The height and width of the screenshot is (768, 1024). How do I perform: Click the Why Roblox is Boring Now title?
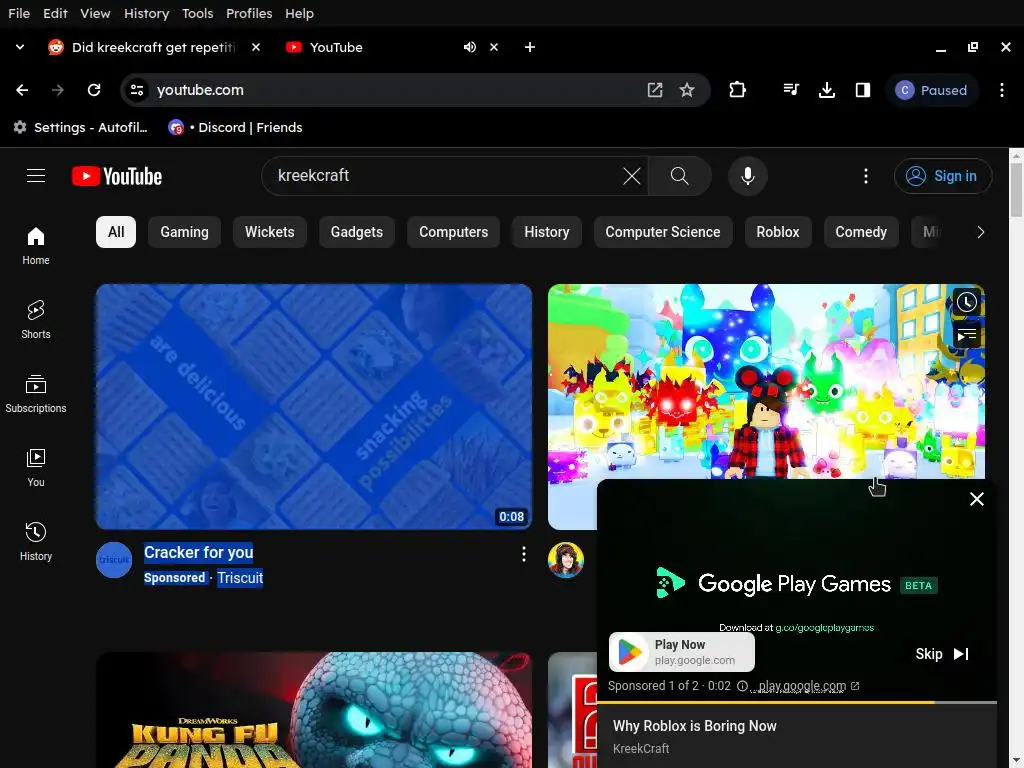coord(694,726)
